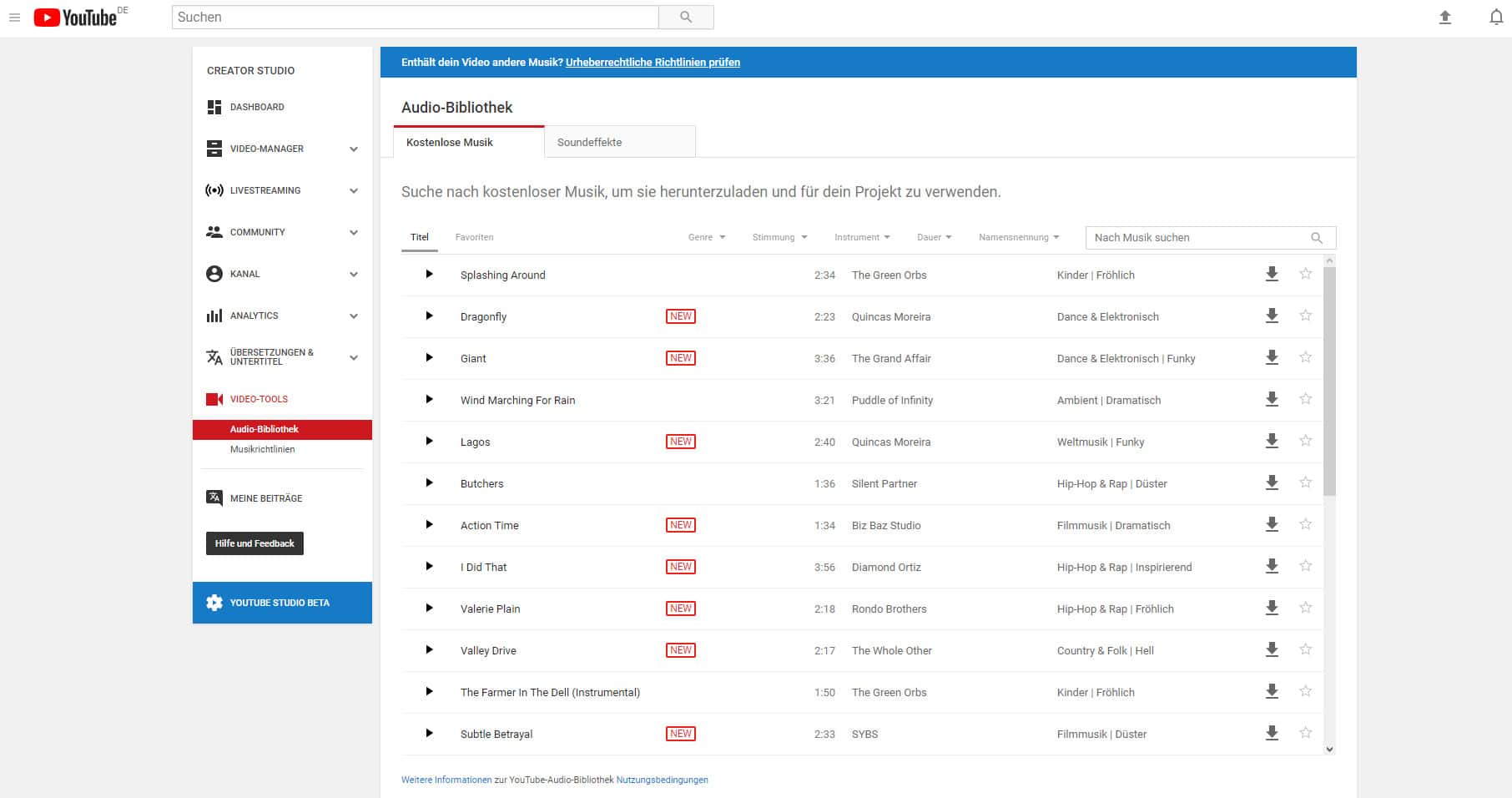Play the track Splashing Around

[x=429, y=274]
